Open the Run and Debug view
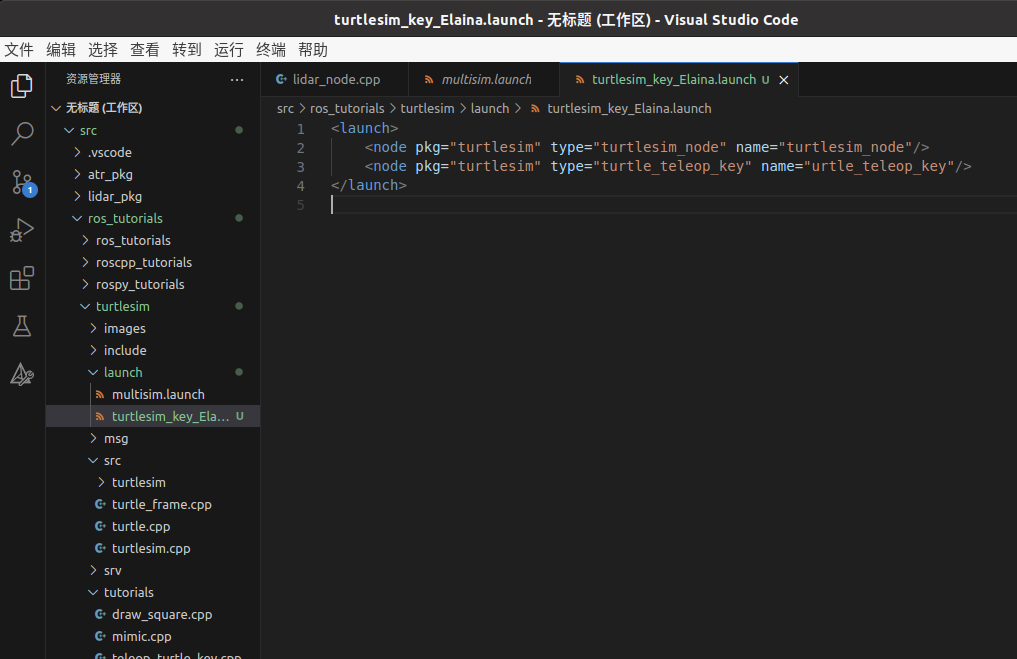The image size is (1017, 659). click(22, 230)
